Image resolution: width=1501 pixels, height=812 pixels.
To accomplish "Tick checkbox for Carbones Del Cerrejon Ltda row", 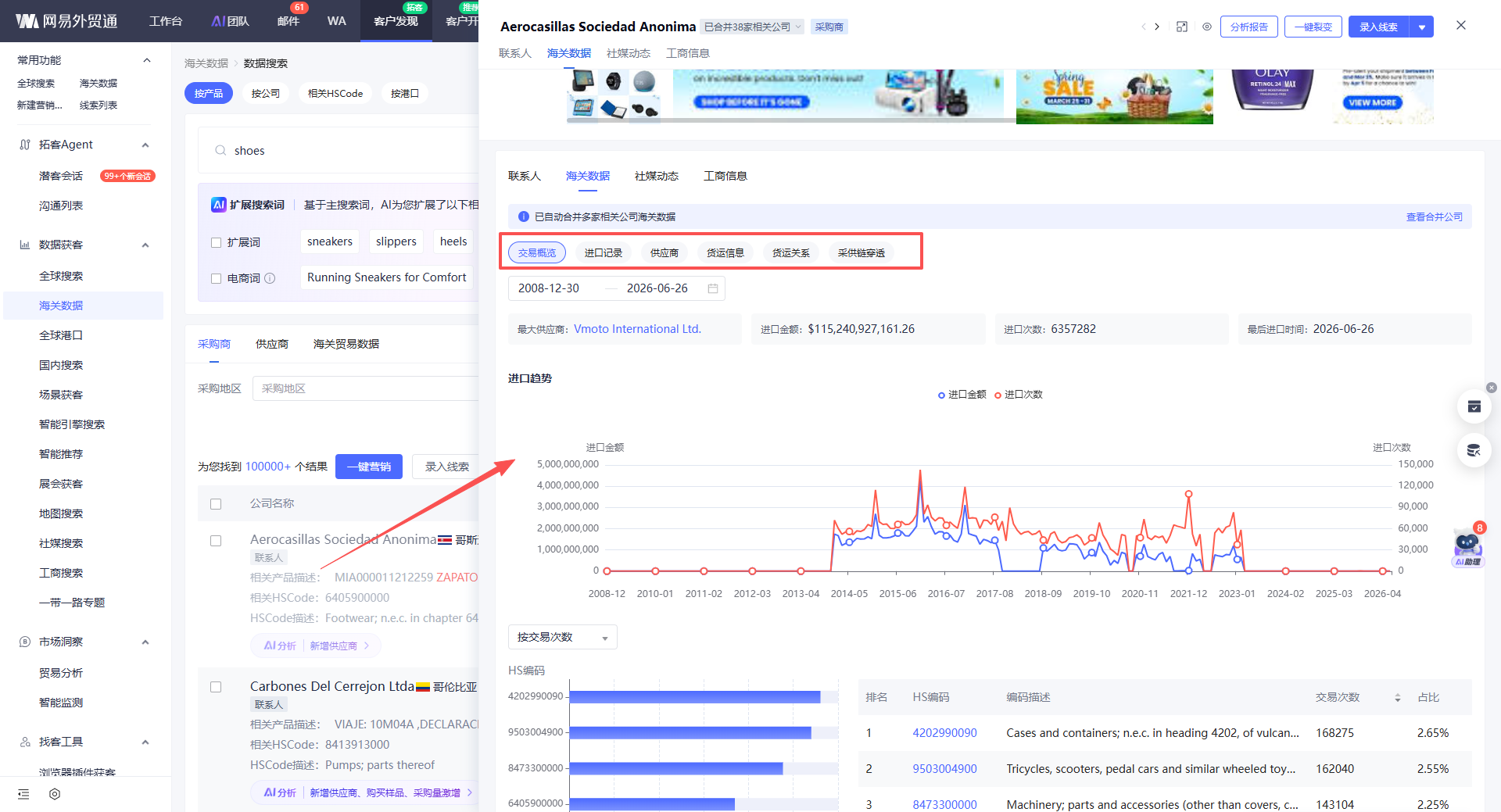I will pos(216,687).
